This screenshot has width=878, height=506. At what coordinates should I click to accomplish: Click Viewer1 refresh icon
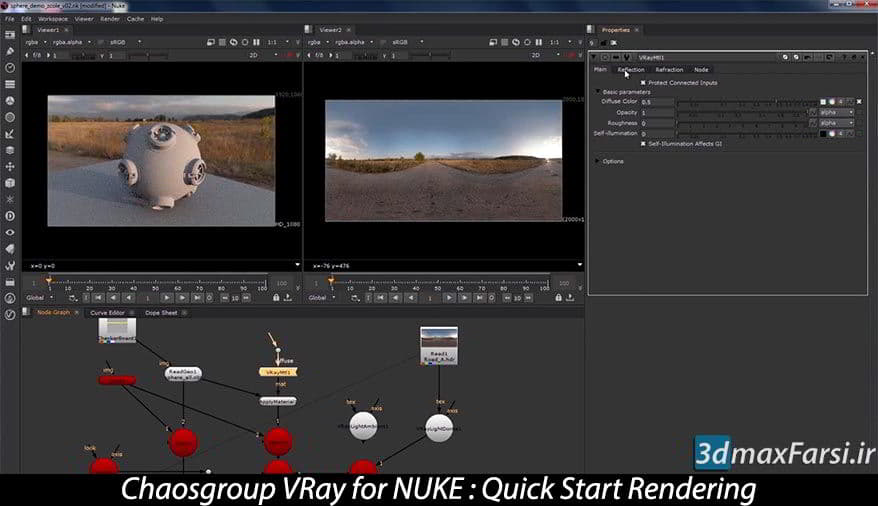coord(233,43)
